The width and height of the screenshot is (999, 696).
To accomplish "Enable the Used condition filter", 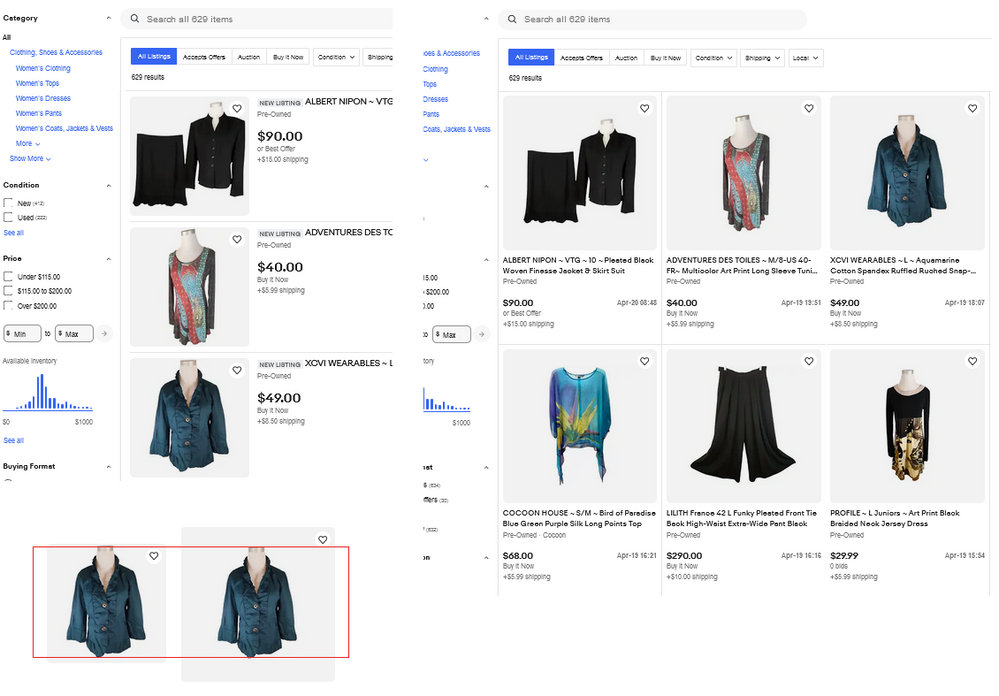I will coord(9,217).
